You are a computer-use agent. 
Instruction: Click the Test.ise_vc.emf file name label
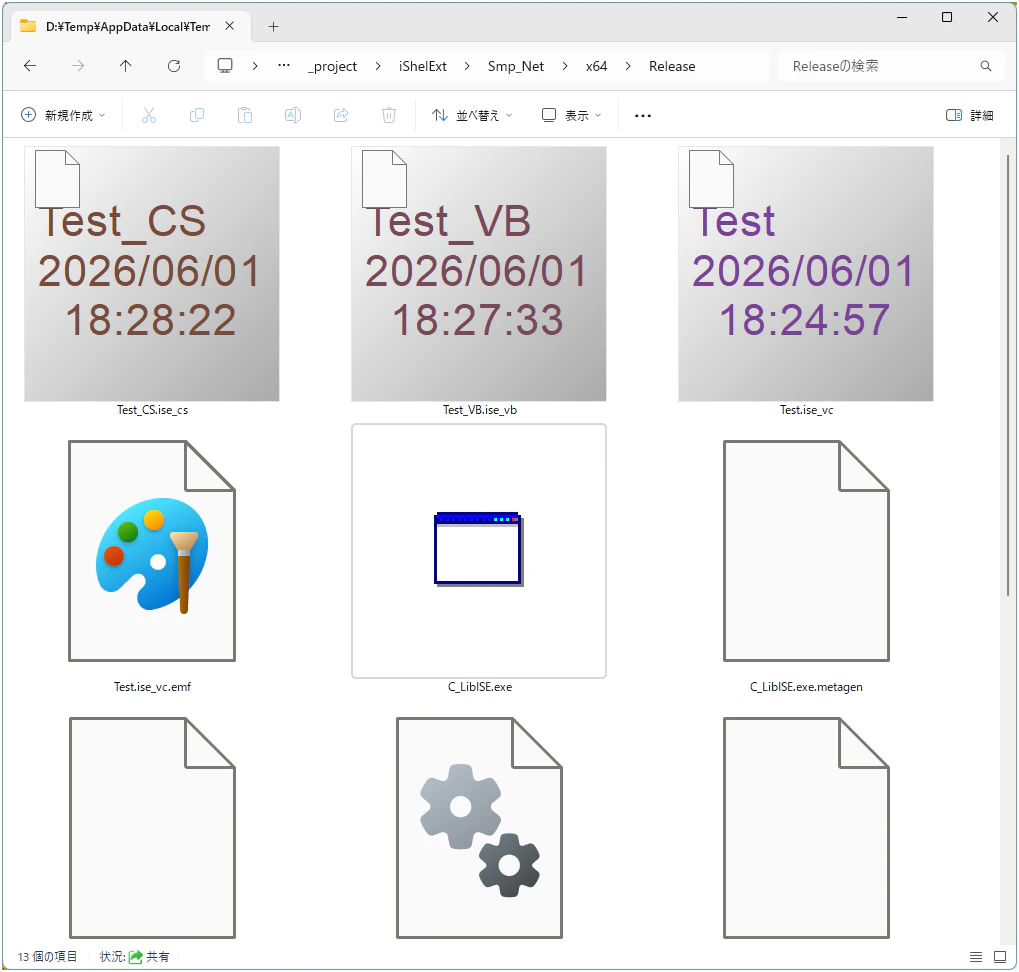click(153, 687)
